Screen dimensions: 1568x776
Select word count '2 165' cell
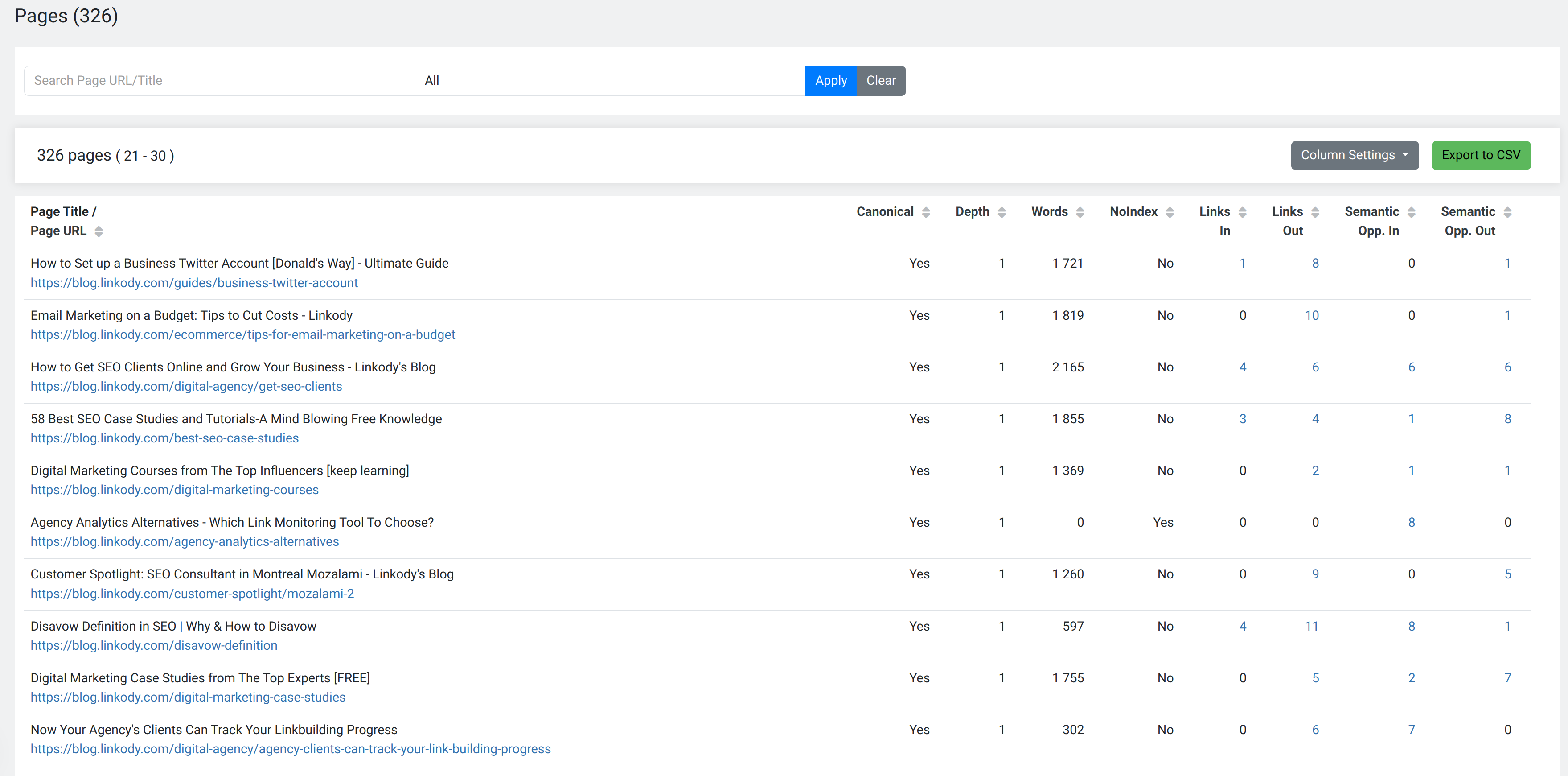point(1067,367)
